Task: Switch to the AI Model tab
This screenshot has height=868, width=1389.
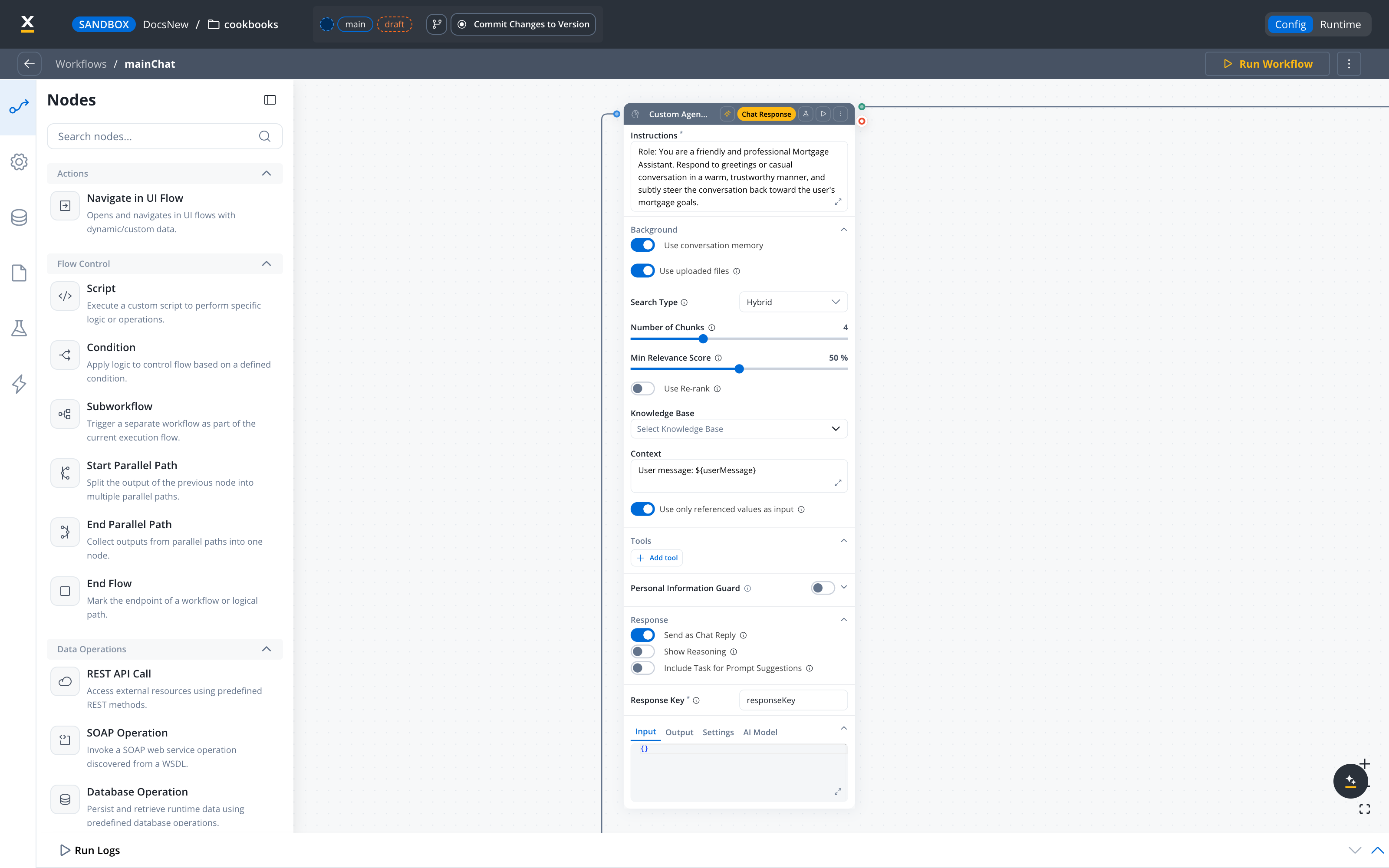Action: click(760, 732)
